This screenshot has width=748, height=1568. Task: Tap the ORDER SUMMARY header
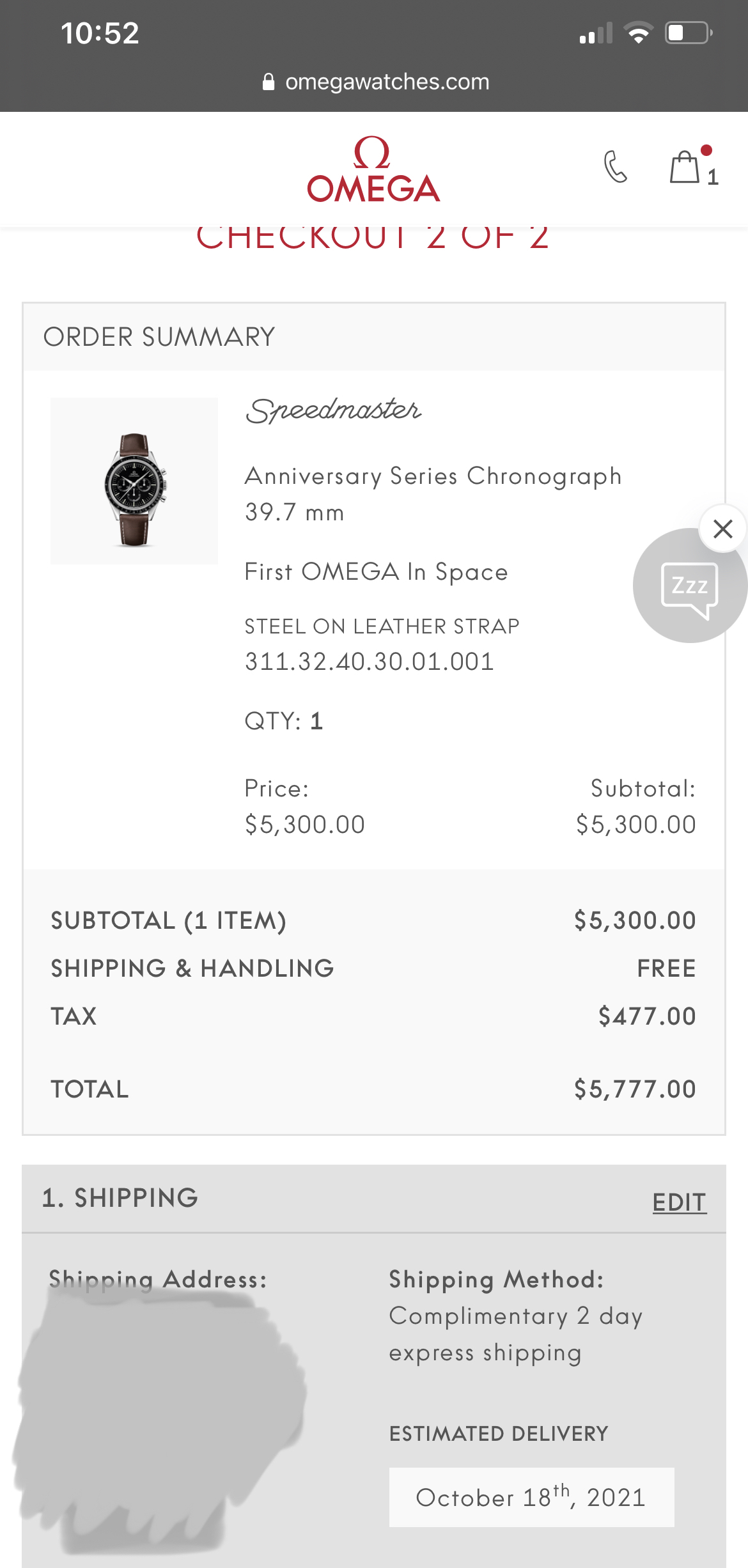[159, 337]
